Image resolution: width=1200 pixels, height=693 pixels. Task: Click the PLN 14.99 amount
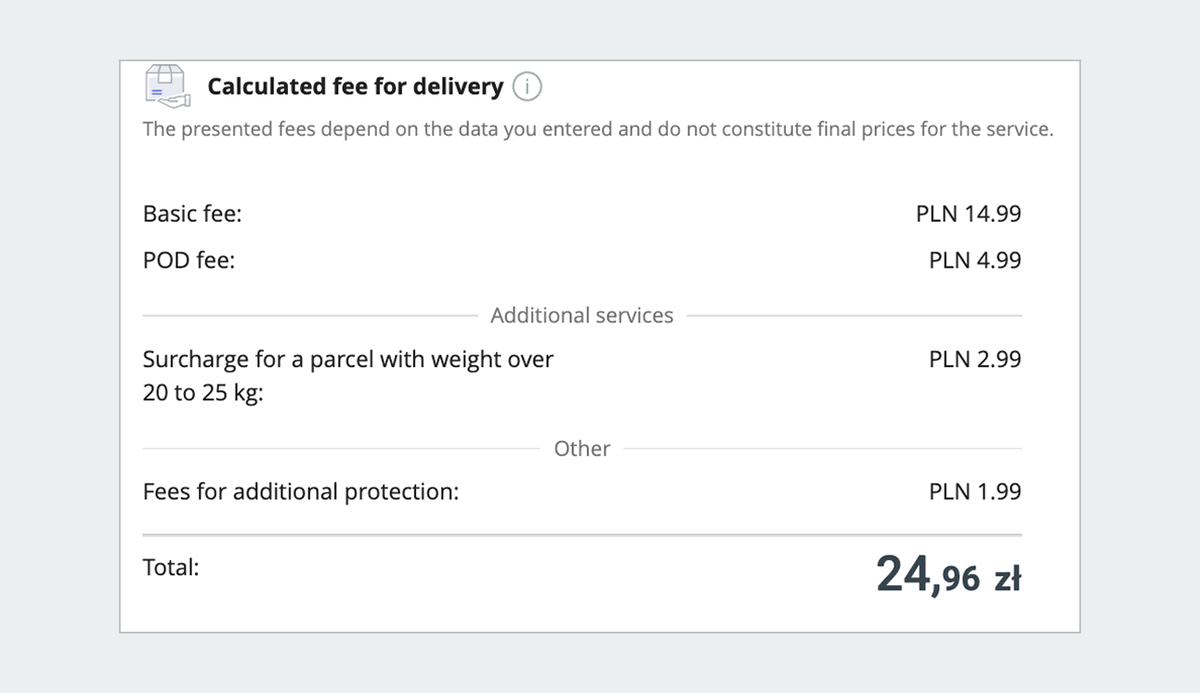(x=968, y=213)
